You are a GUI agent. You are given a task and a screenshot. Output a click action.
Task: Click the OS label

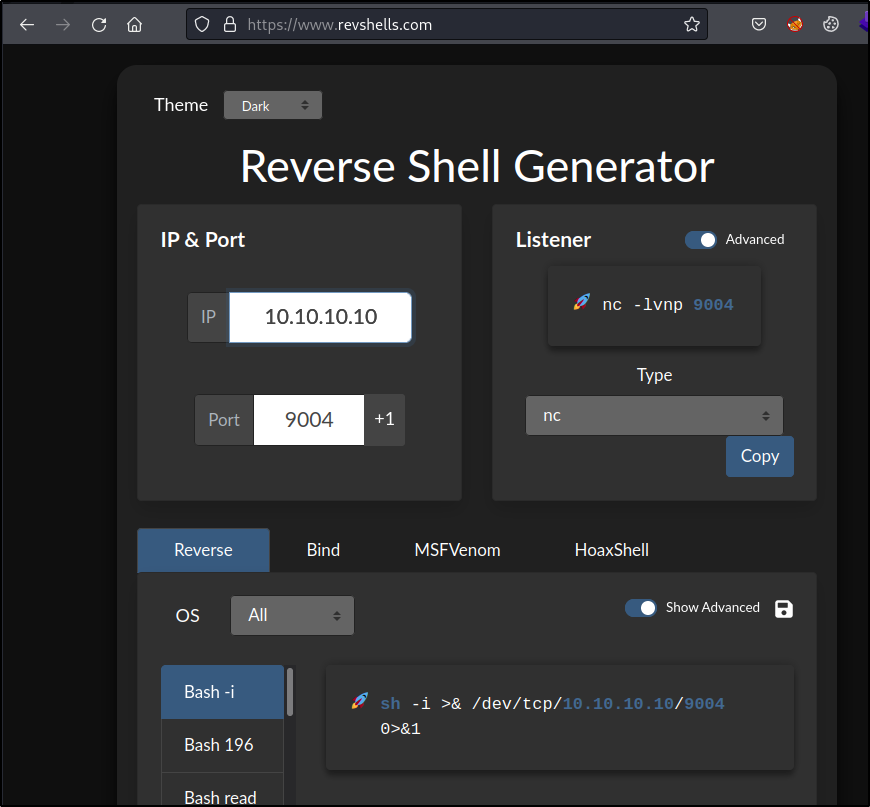[x=188, y=616]
